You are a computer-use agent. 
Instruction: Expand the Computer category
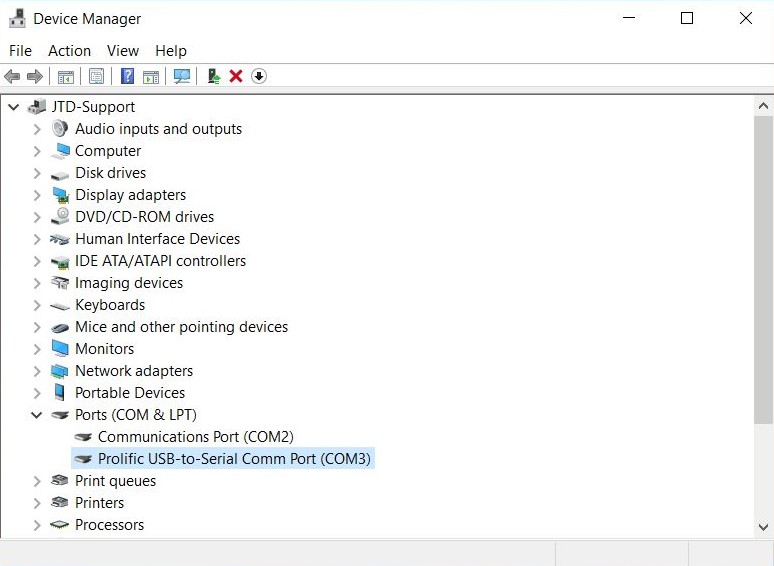click(37, 151)
